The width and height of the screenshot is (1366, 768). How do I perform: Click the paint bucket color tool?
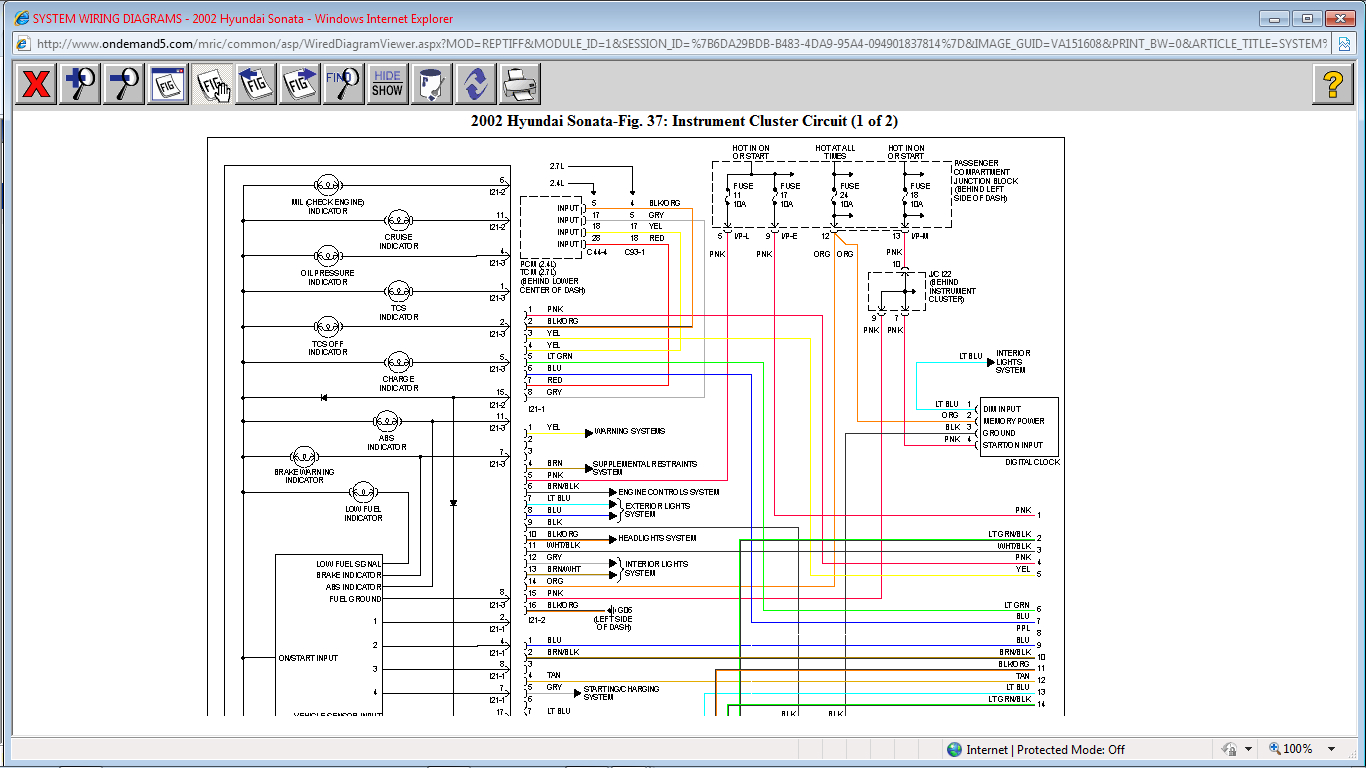pyautogui.click(x=431, y=84)
